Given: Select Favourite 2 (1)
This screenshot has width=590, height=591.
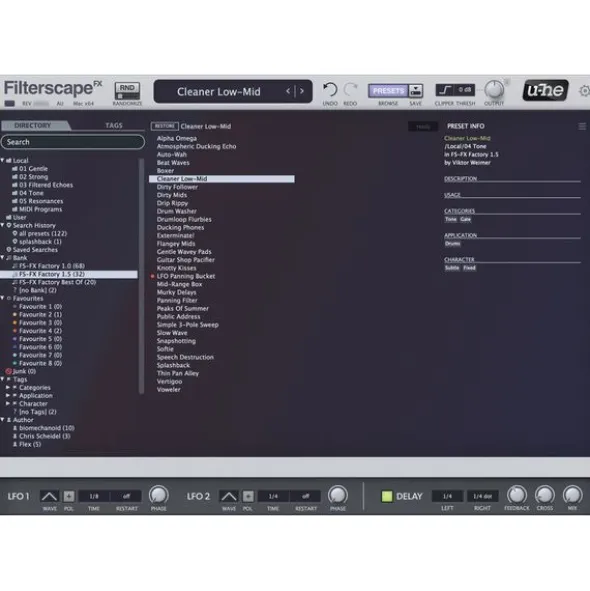Looking at the screenshot, I should click(x=37, y=314).
